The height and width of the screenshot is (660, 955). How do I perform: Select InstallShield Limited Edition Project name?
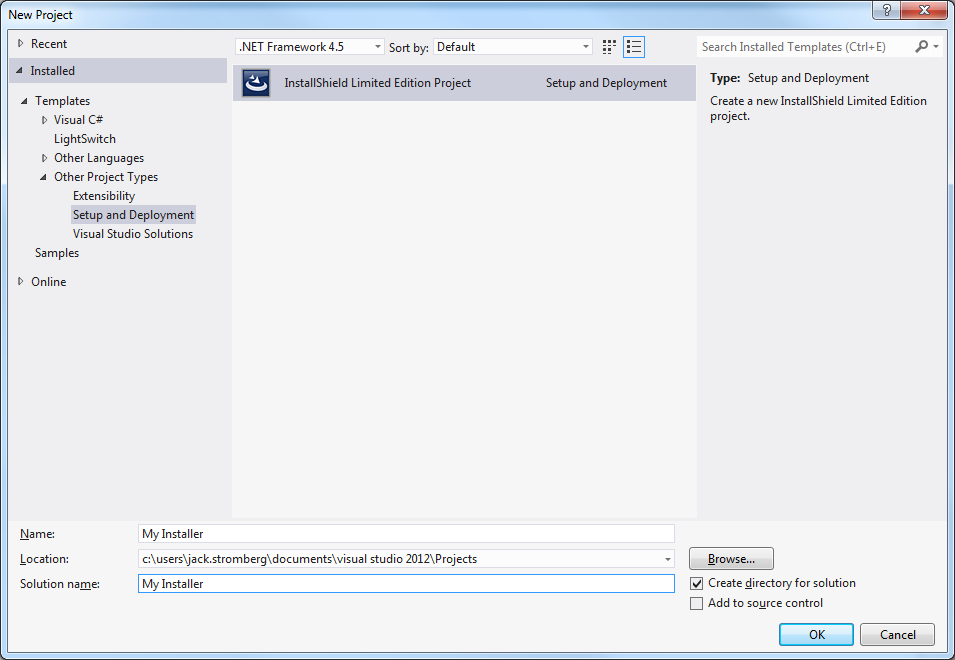[378, 83]
